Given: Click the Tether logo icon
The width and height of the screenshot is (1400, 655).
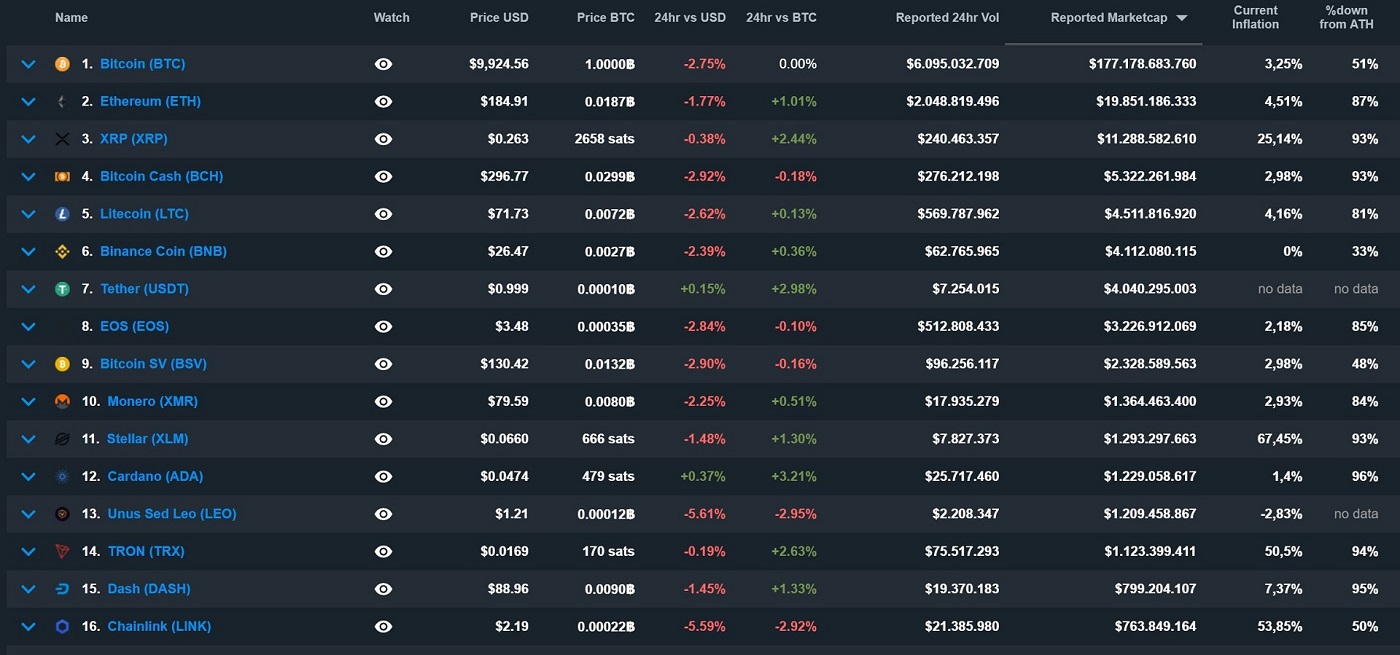Looking at the screenshot, I should tap(62, 289).
